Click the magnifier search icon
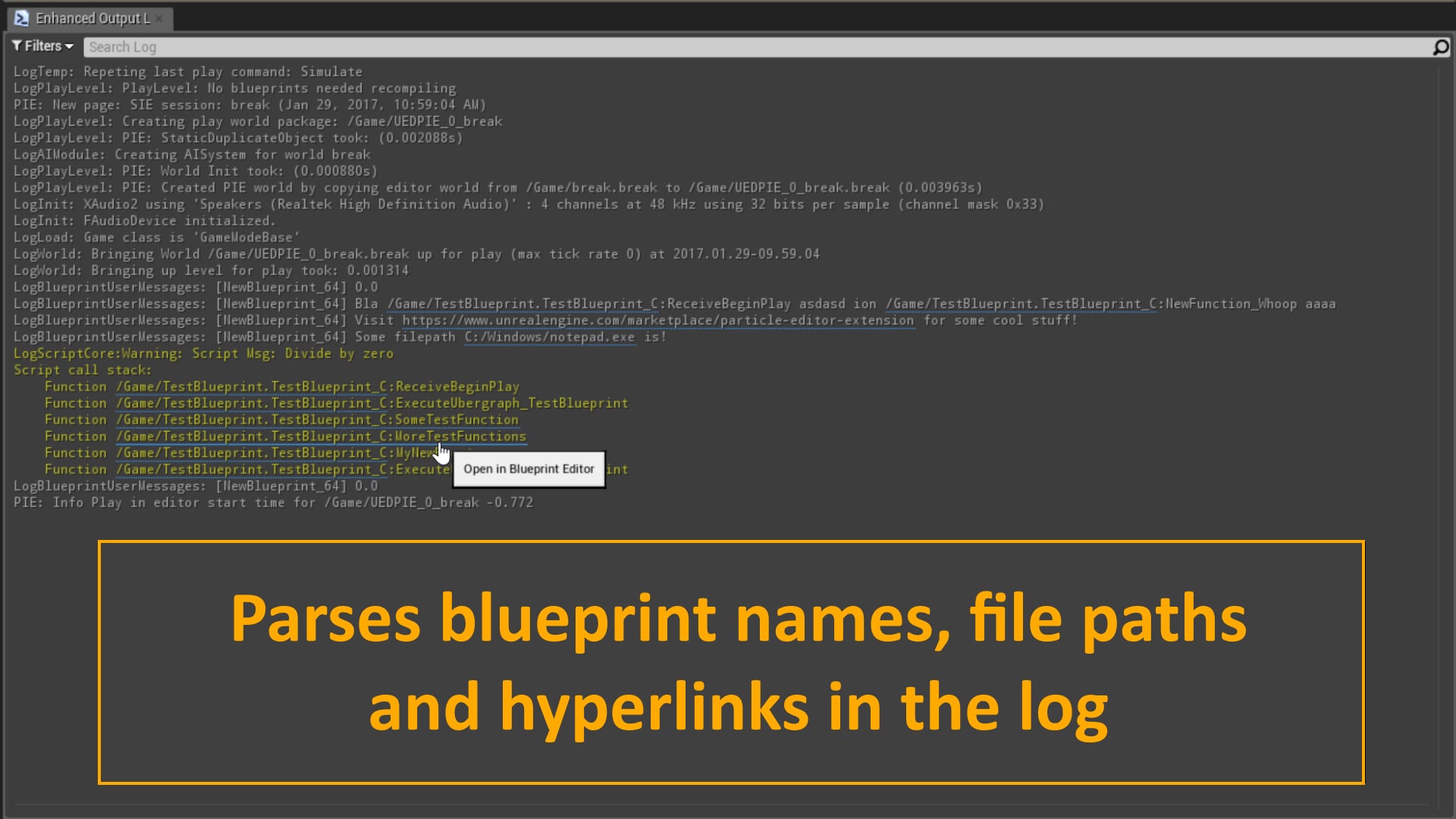The height and width of the screenshot is (819, 1456). tap(1440, 48)
